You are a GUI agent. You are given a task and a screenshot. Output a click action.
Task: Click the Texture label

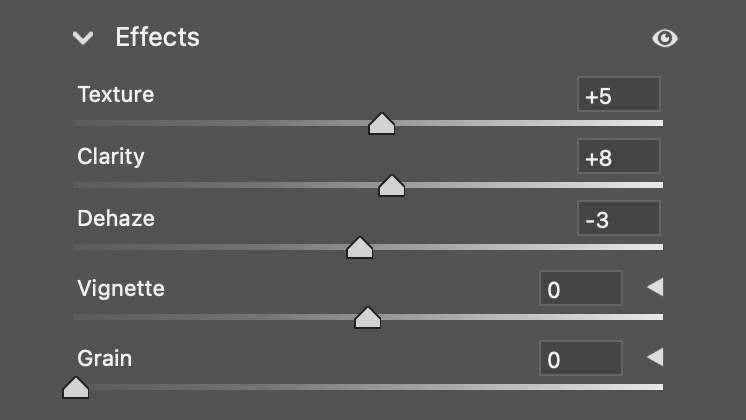coord(116,94)
